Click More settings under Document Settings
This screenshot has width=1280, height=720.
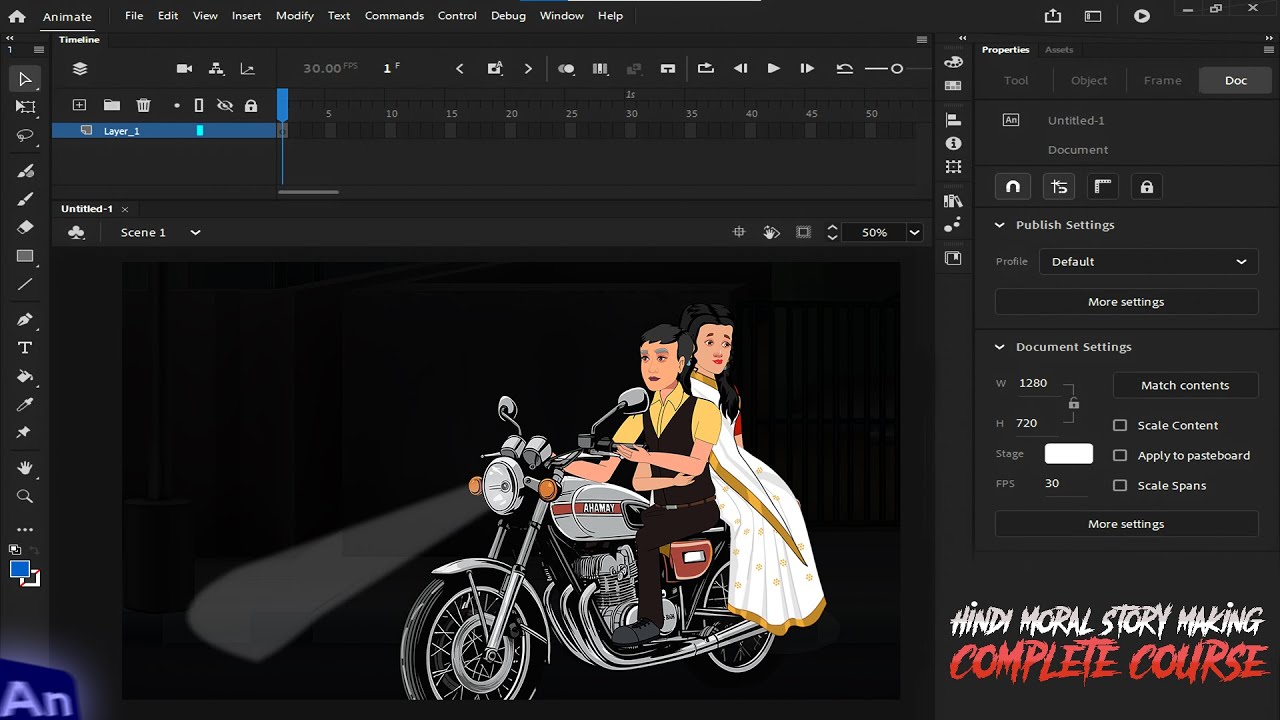tap(1126, 524)
